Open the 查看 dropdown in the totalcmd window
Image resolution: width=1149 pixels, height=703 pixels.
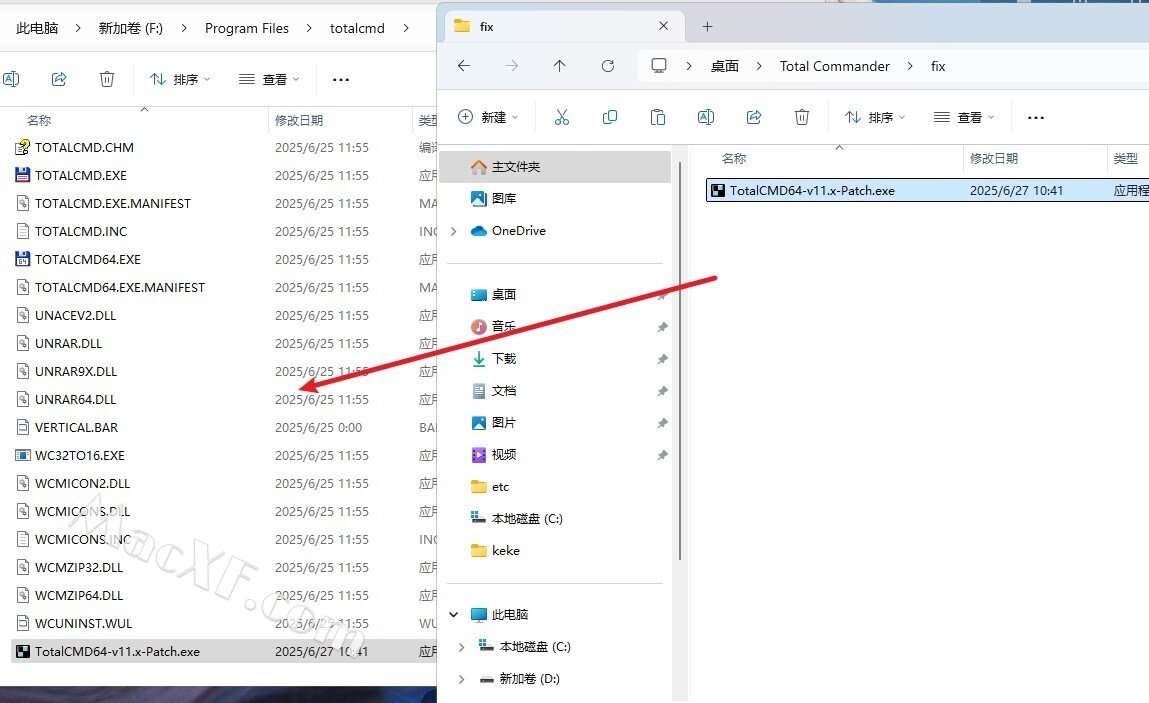click(x=269, y=79)
